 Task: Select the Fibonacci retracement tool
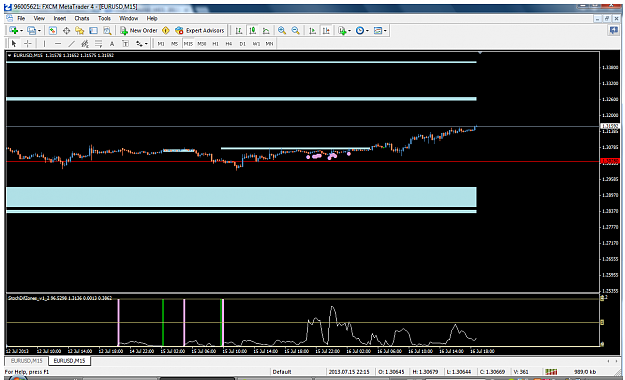pyautogui.click(x=98, y=43)
